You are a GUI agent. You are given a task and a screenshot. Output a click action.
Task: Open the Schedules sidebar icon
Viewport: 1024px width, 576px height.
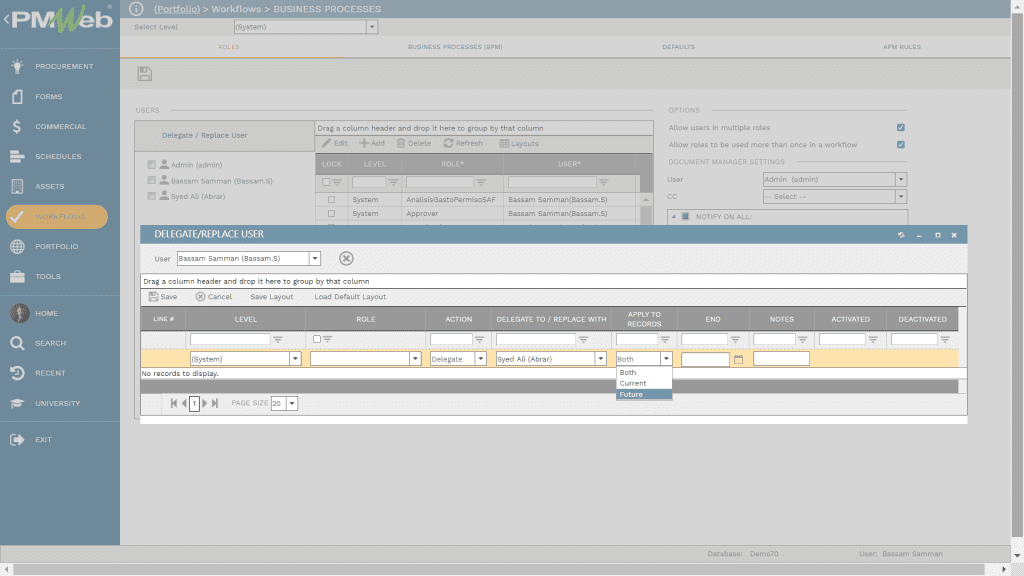18,157
